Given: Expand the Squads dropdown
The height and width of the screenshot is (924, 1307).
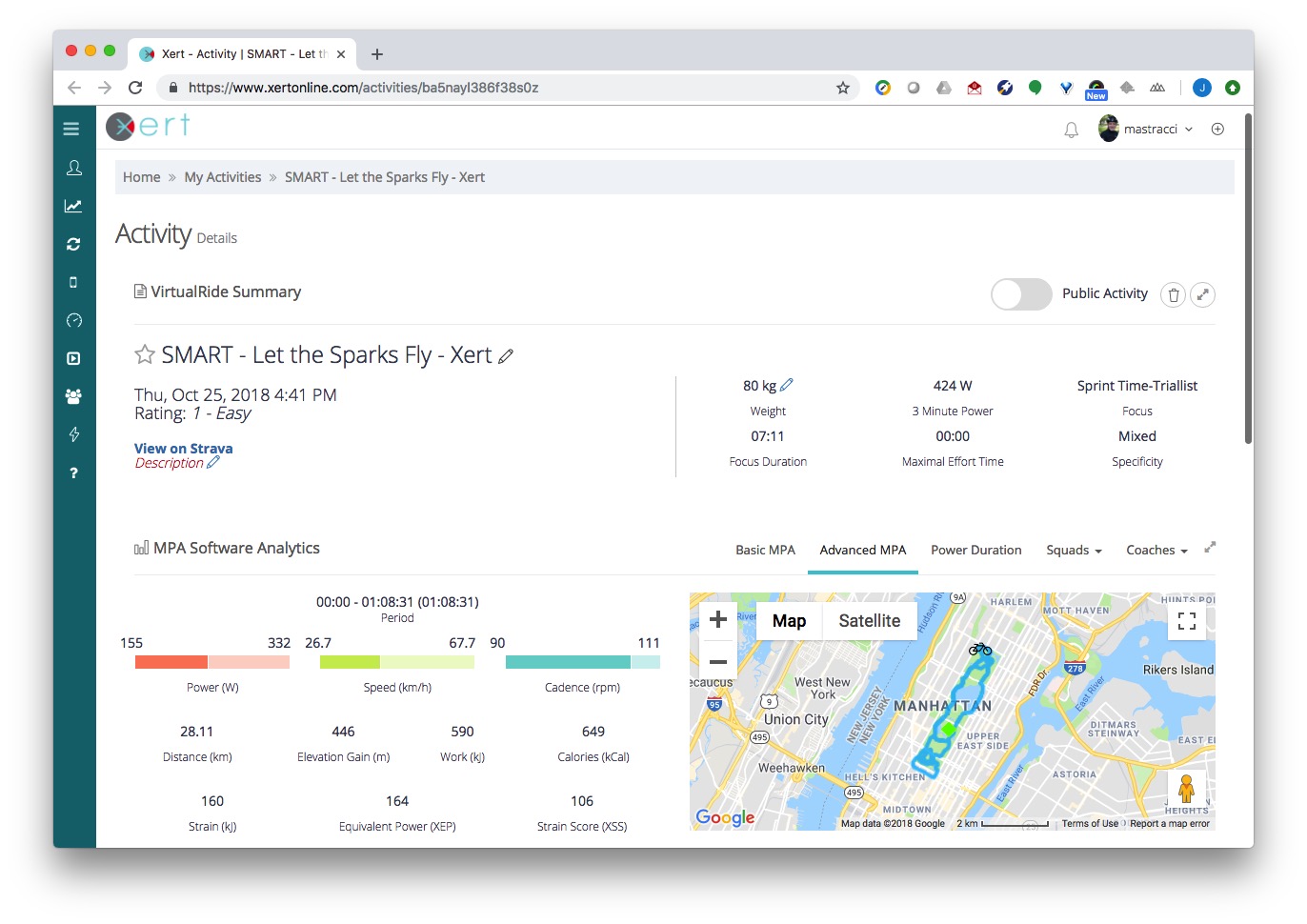Looking at the screenshot, I should pyautogui.click(x=1074, y=551).
